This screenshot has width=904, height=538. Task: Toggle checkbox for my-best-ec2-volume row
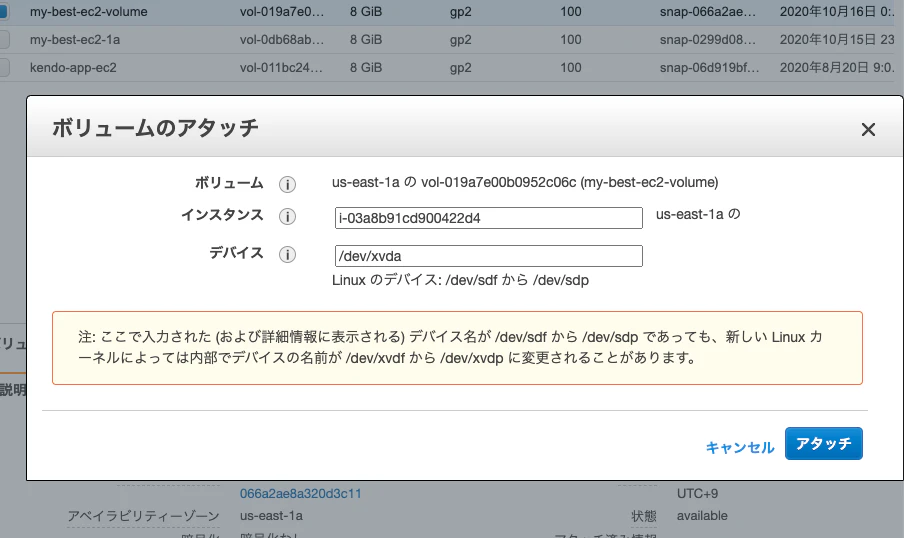pyautogui.click(x=3, y=12)
